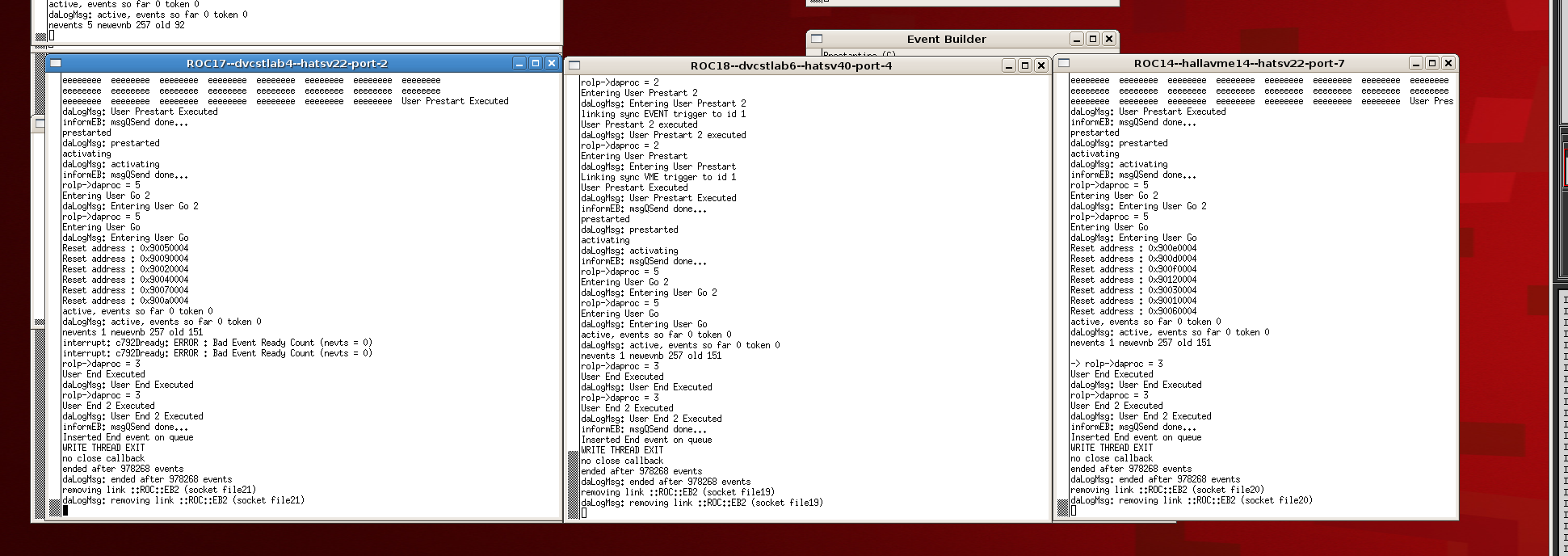Image resolution: width=1568 pixels, height=556 pixels.
Task: Focus the ROC18--dvcstlab6--hatsv40-port-4 title bar
Action: pos(791,65)
